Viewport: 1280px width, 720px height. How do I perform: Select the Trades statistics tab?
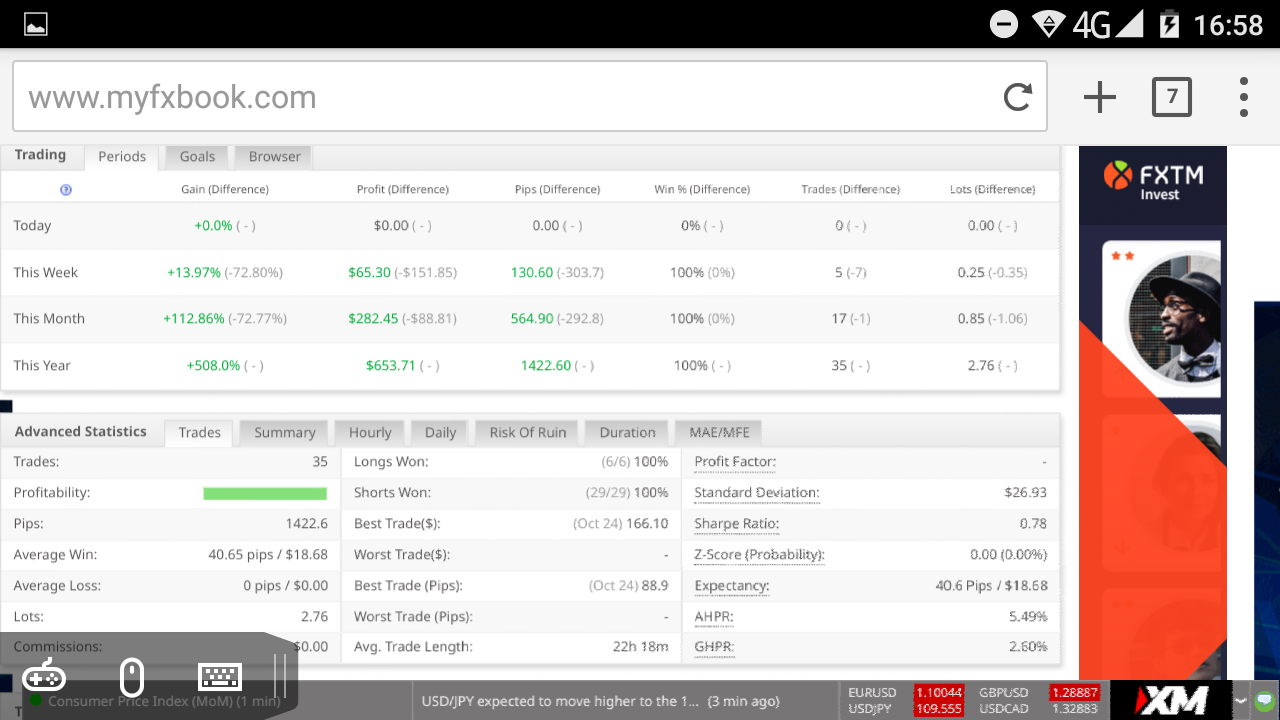click(x=199, y=433)
